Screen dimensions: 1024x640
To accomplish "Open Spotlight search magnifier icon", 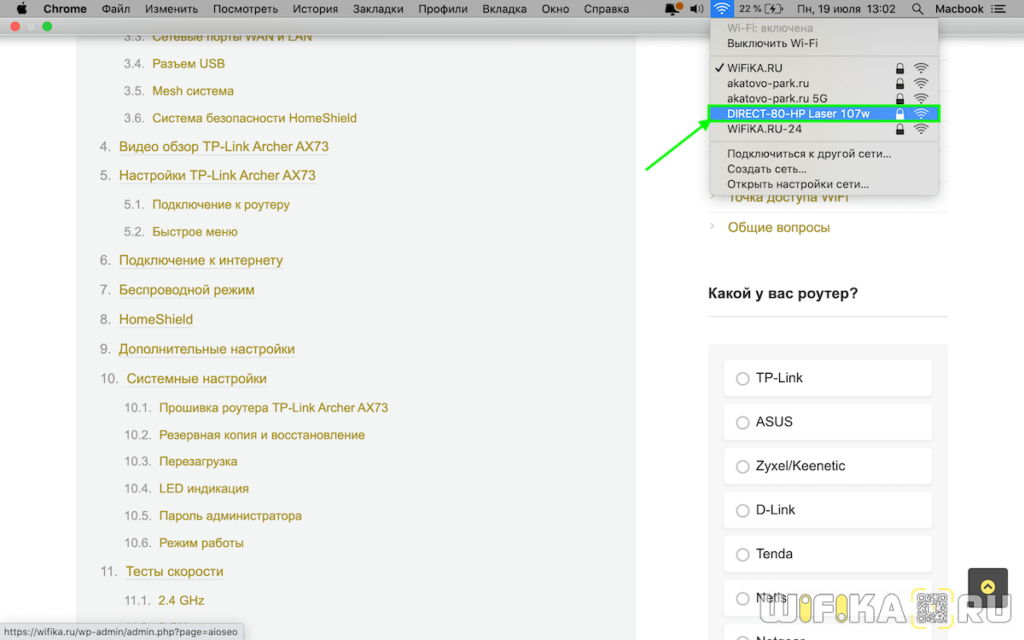I will click(x=917, y=9).
